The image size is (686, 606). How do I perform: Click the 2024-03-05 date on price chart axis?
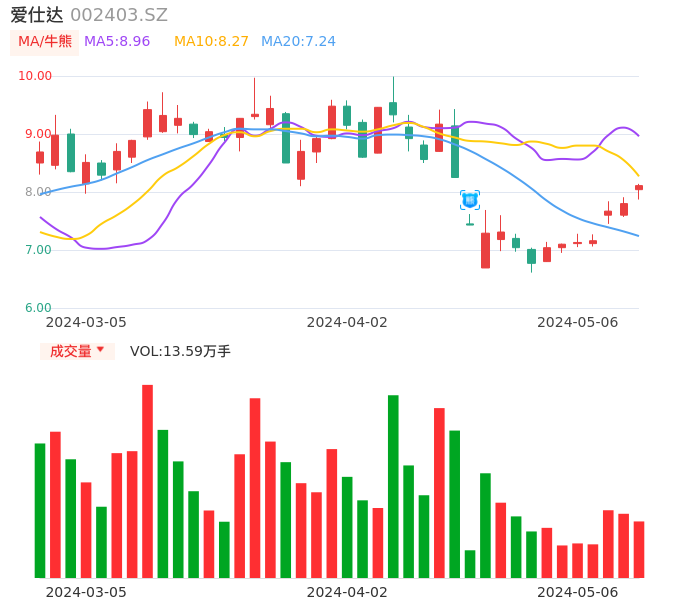tap(86, 322)
